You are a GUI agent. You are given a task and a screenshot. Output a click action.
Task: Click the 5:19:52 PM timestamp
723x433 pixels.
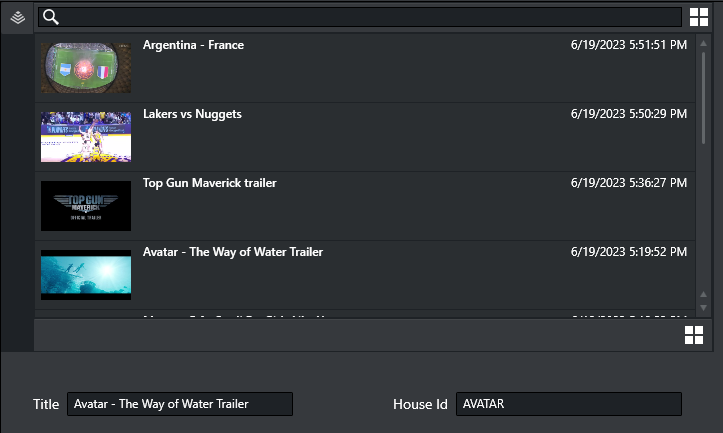629,252
